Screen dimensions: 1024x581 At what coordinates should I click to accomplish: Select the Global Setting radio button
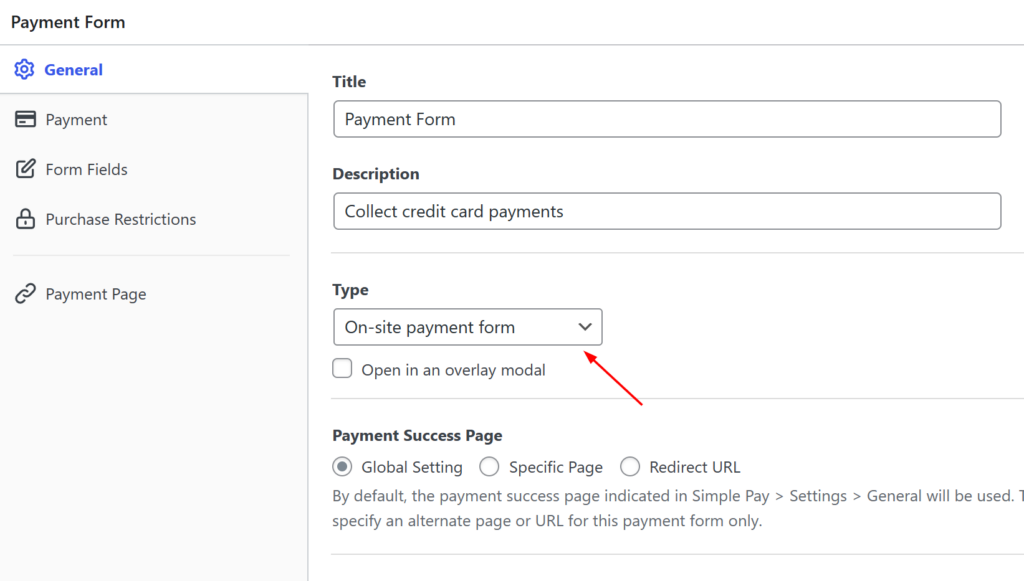(x=343, y=467)
